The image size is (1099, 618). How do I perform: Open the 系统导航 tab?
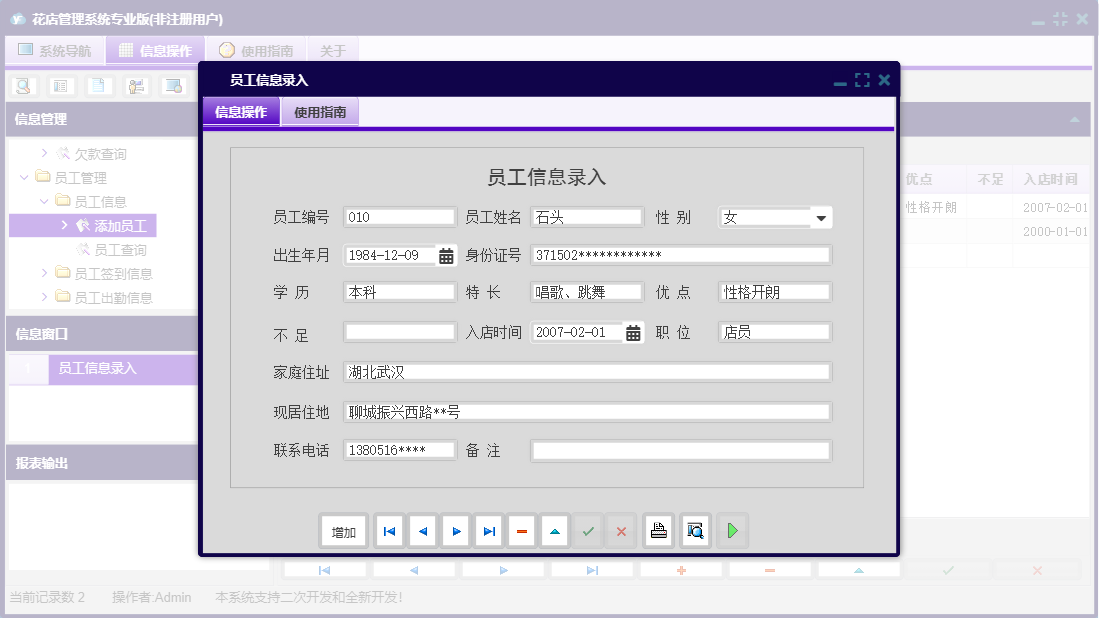54,49
